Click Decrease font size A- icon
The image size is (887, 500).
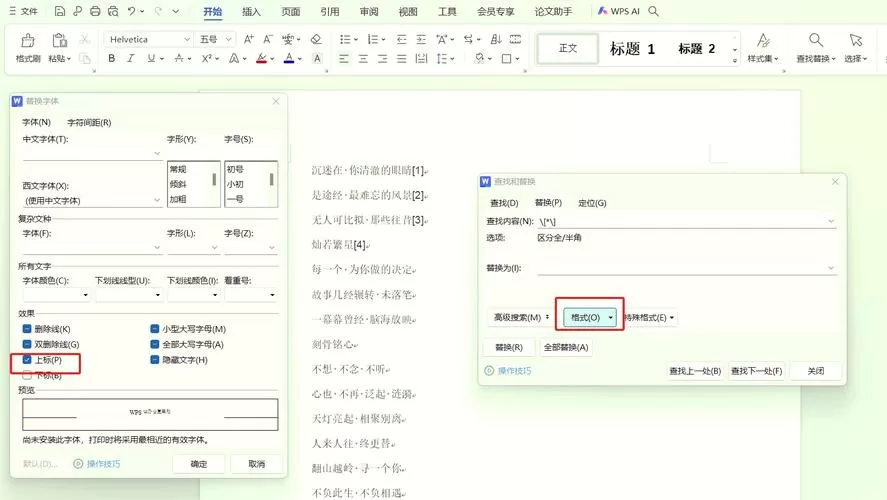pos(268,39)
